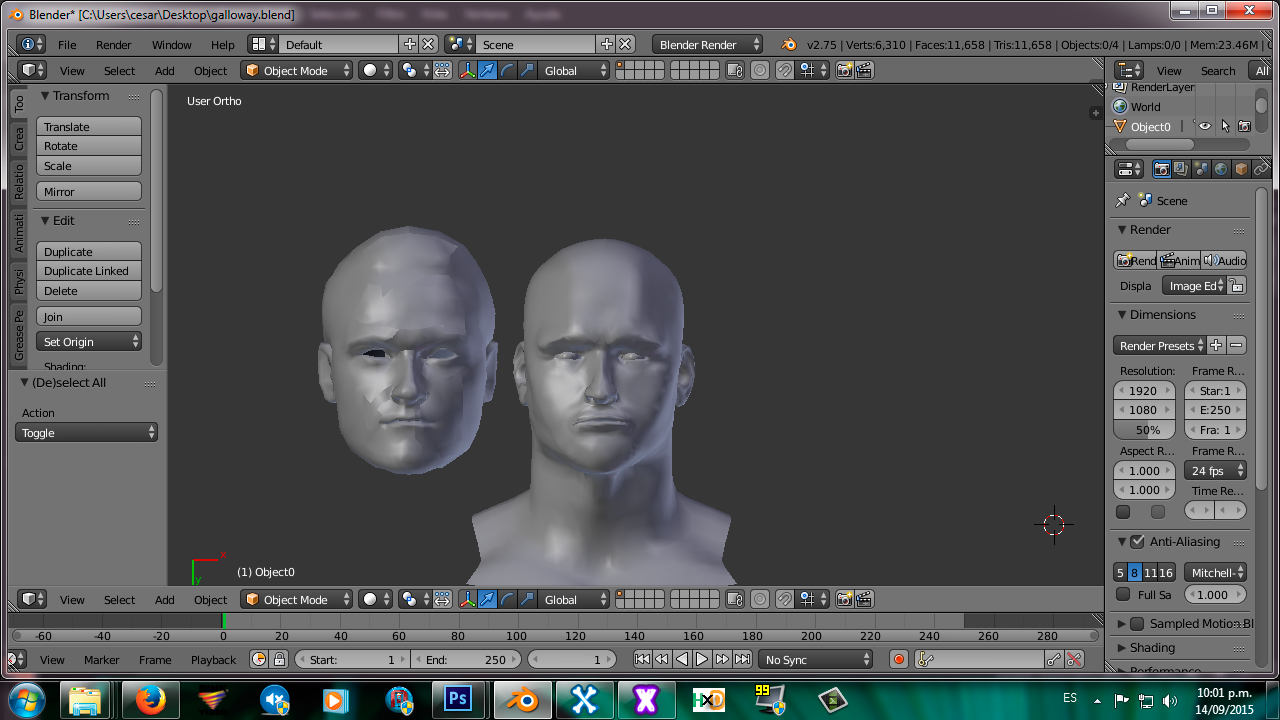Add a new scene with plus button
This screenshot has width=1280, height=720.
tap(606, 44)
